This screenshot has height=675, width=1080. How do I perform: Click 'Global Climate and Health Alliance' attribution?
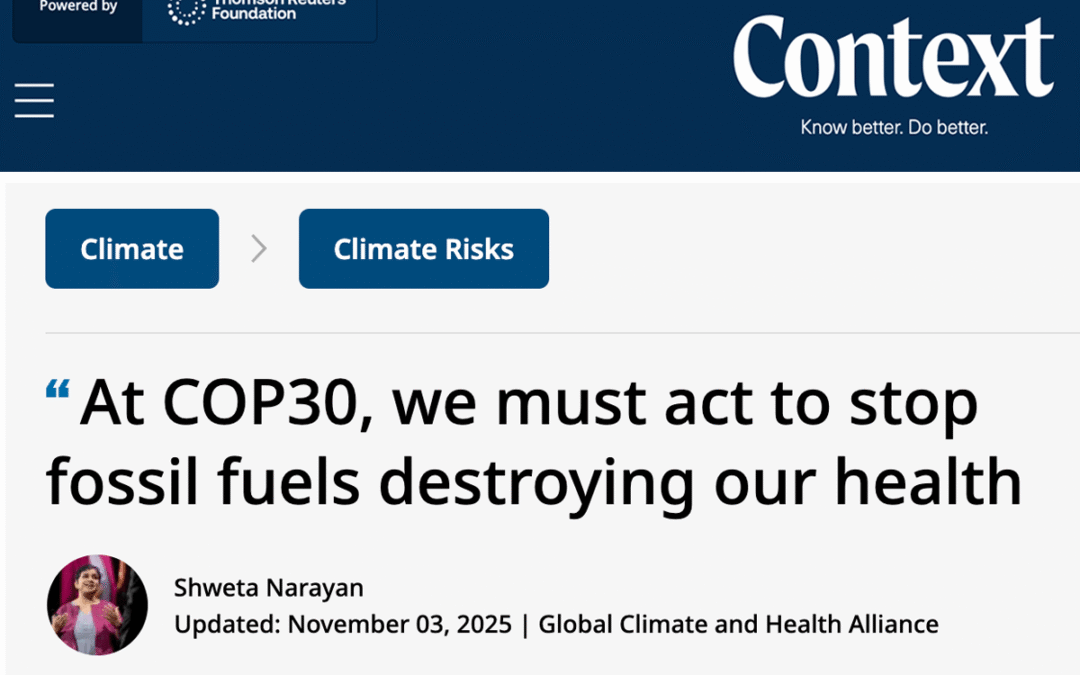(x=738, y=623)
